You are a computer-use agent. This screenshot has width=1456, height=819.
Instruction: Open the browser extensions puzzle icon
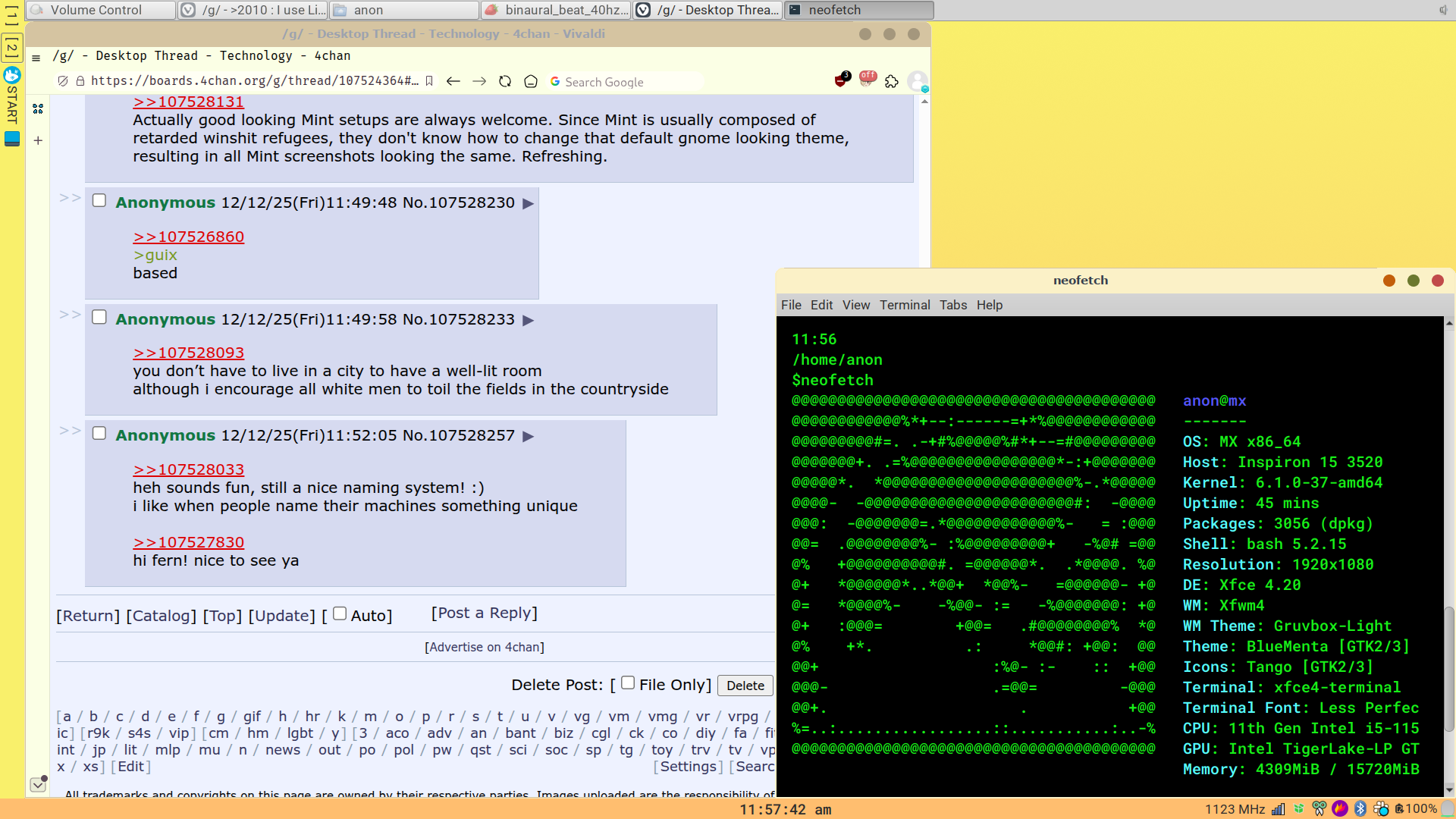[x=892, y=81]
